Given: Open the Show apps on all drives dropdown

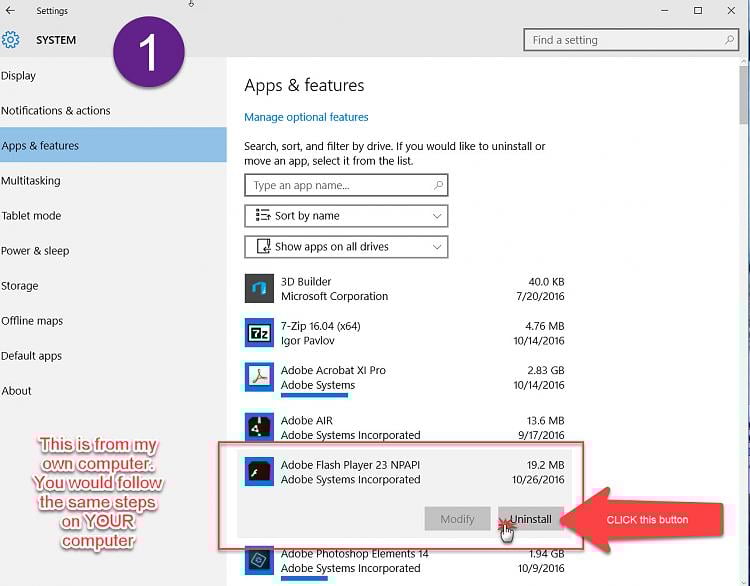Looking at the screenshot, I should tap(346, 247).
